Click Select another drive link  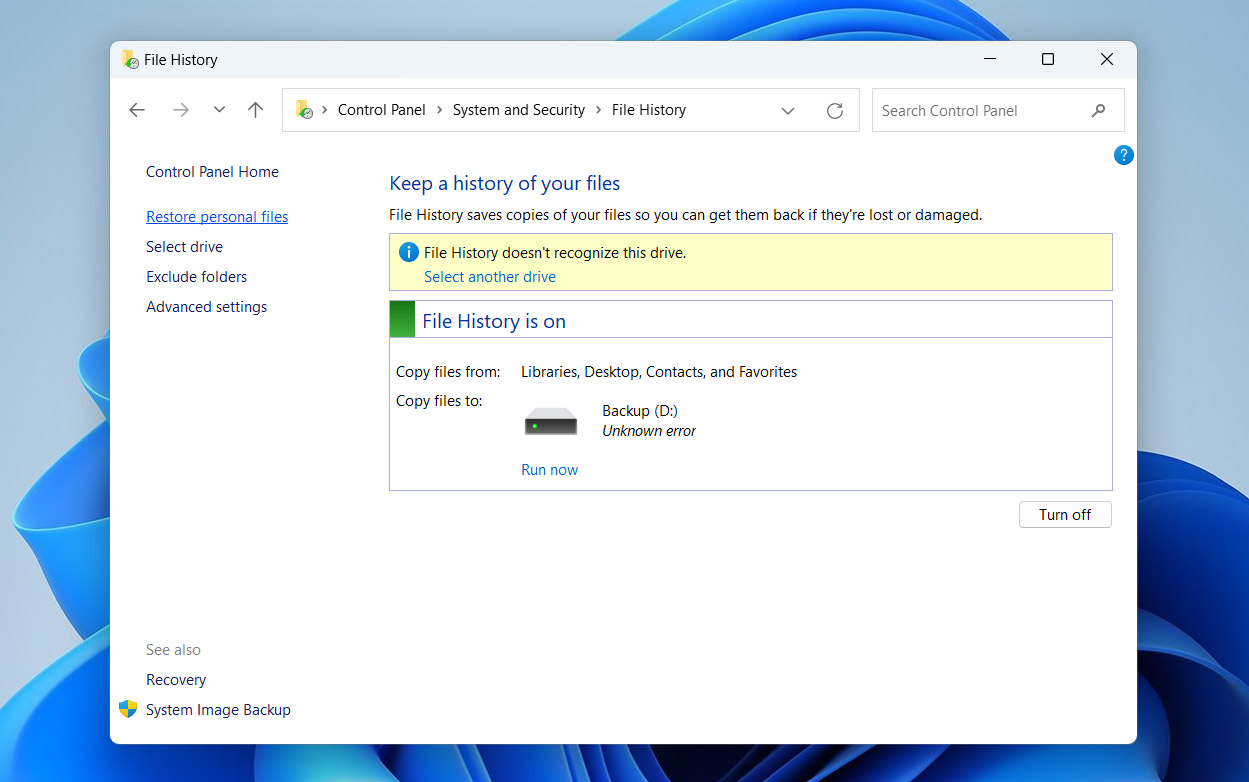490,277
